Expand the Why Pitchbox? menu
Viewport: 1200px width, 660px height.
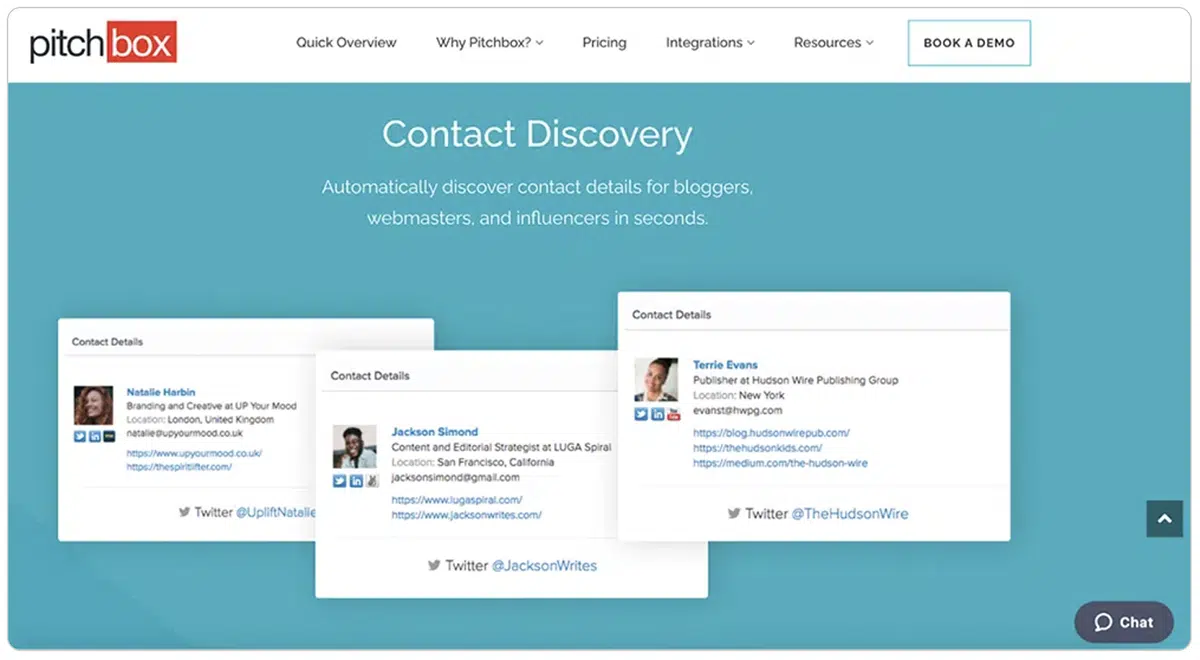point(490,43)
